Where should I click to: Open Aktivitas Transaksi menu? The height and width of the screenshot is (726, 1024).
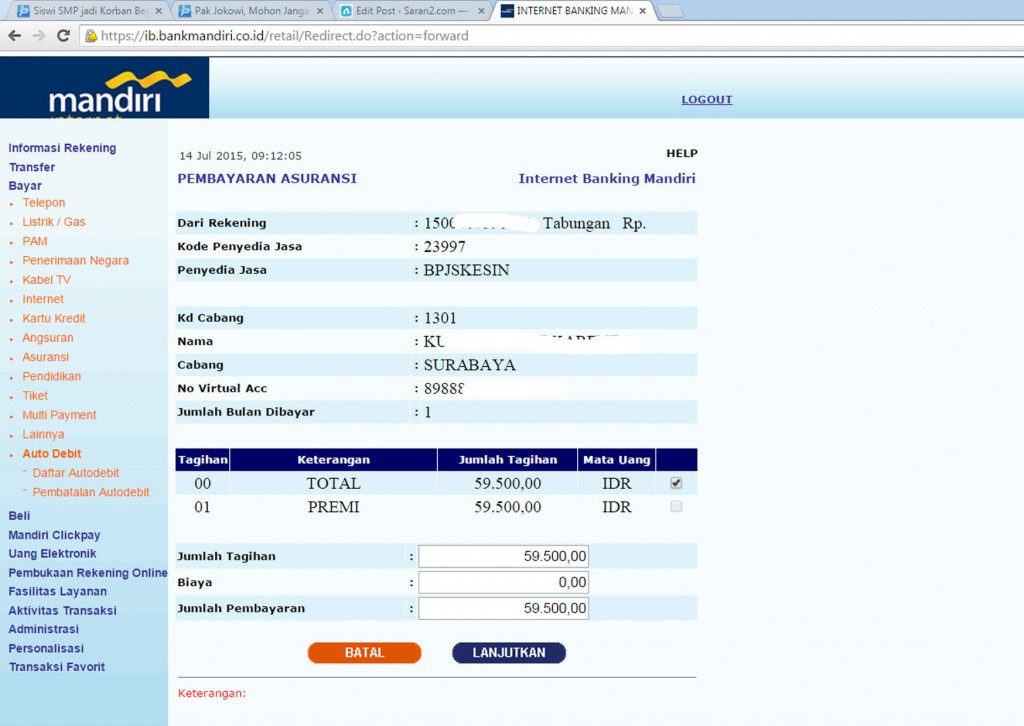(63, 610)
